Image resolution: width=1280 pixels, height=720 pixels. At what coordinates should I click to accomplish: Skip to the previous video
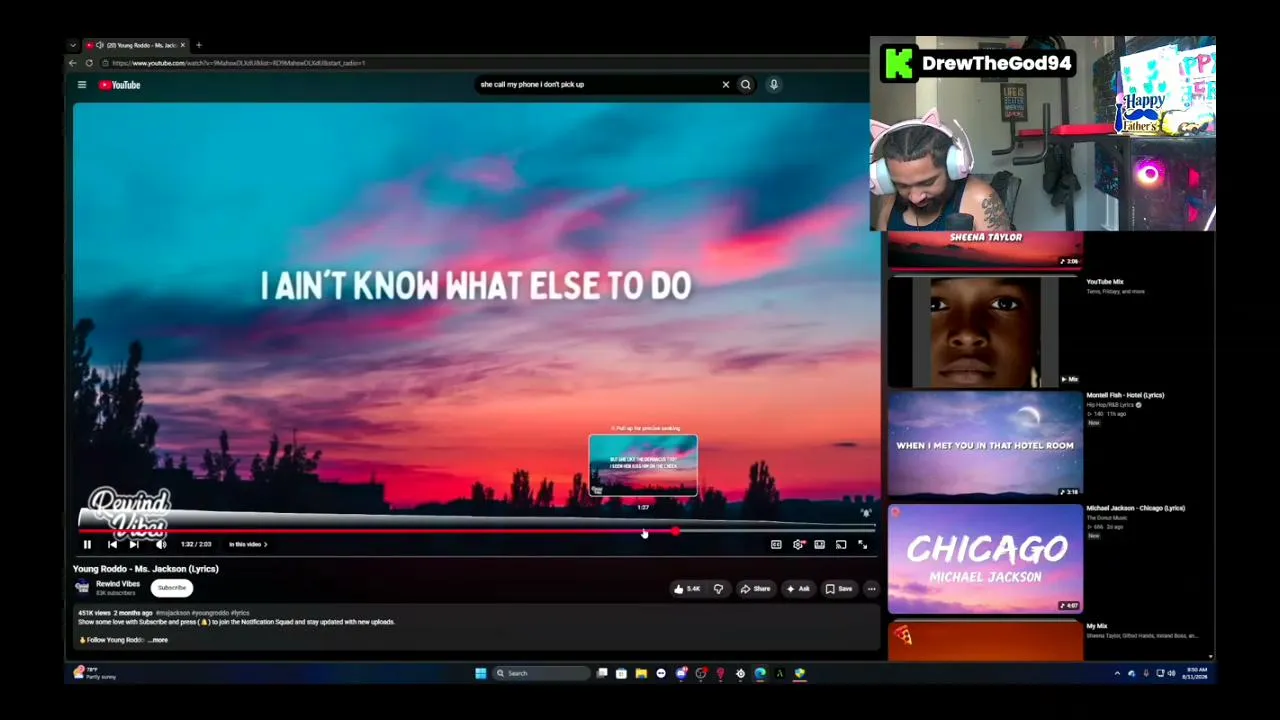point(112,544)
